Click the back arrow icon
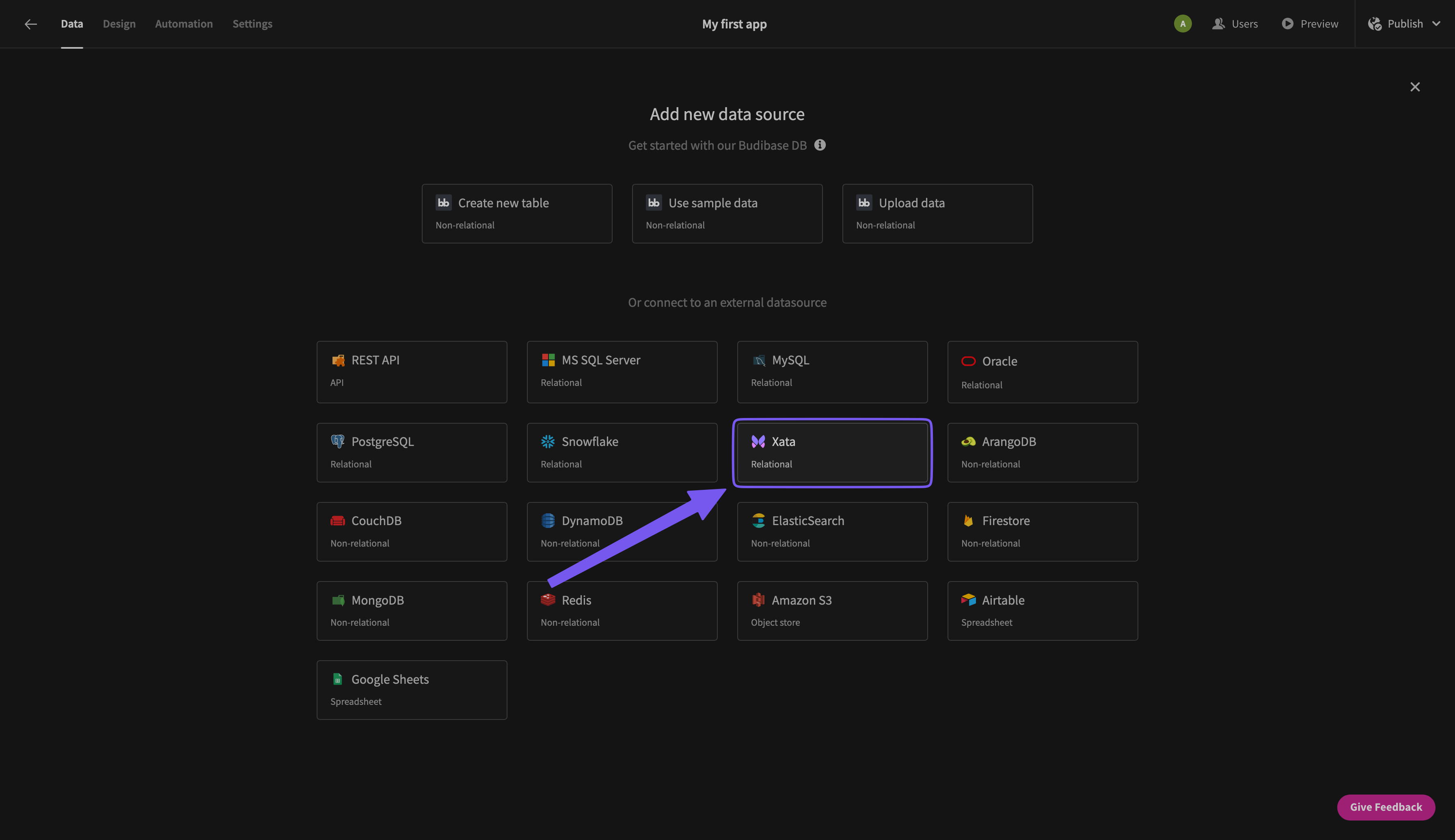1455x840 pixels. pyautogui.click(x=30, y=24)
